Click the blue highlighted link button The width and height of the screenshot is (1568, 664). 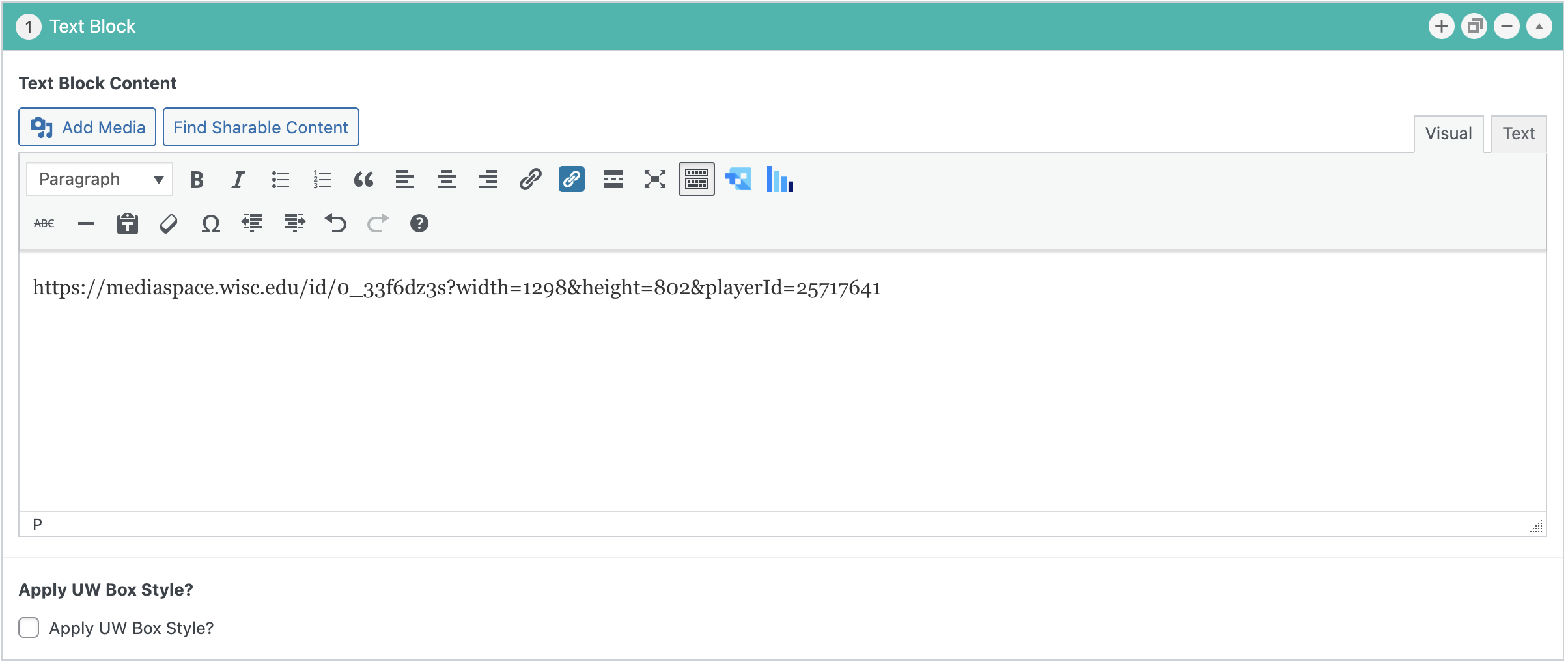[x=572, y=180]
